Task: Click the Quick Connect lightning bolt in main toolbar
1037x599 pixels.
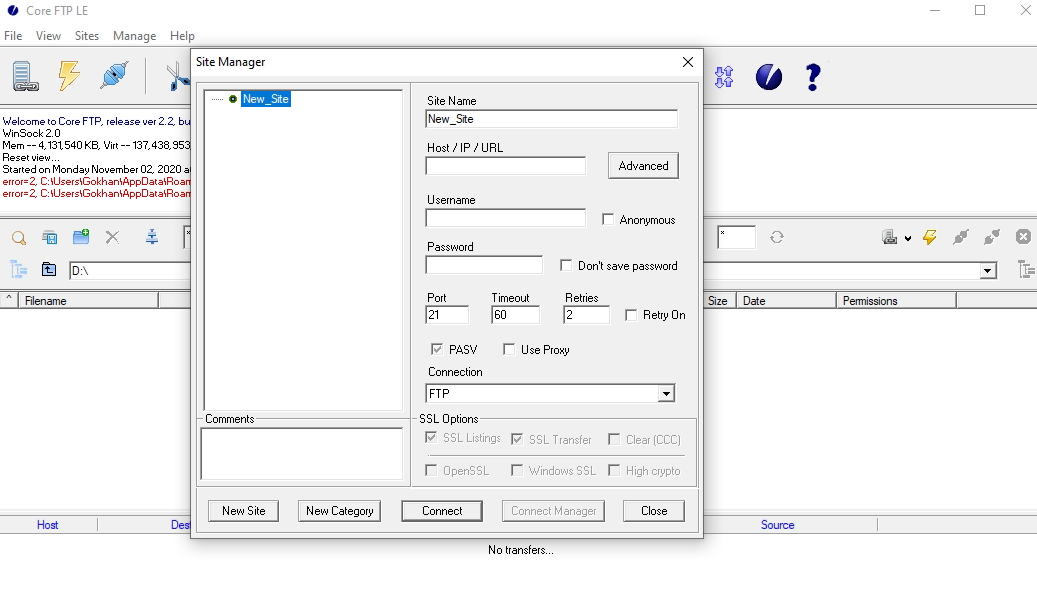Action: pos(69,75)
